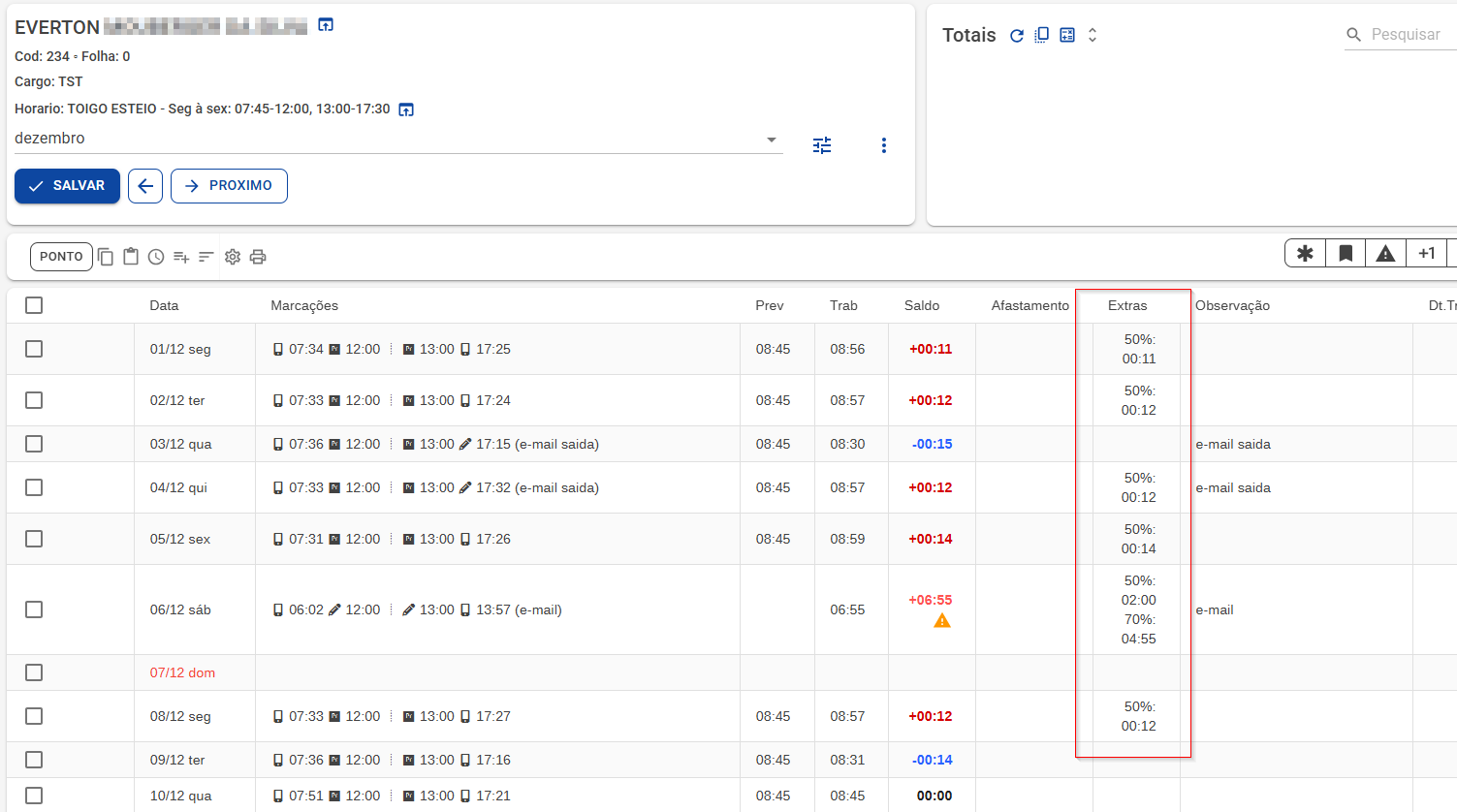The width and height of the screenshot is (1457, 812).
Task: Click the phone icon beside 13:57 on 06/12
Action: [465, 609]
